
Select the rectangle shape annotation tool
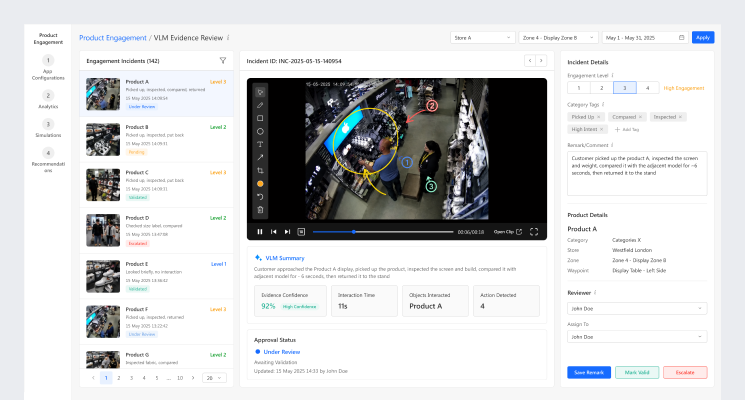click(260, 118)
